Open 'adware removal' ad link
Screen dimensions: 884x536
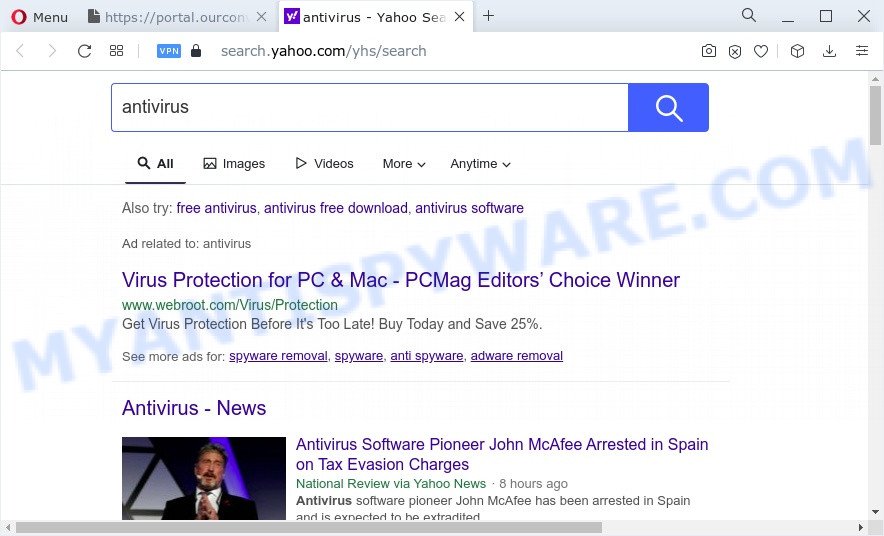517,356
